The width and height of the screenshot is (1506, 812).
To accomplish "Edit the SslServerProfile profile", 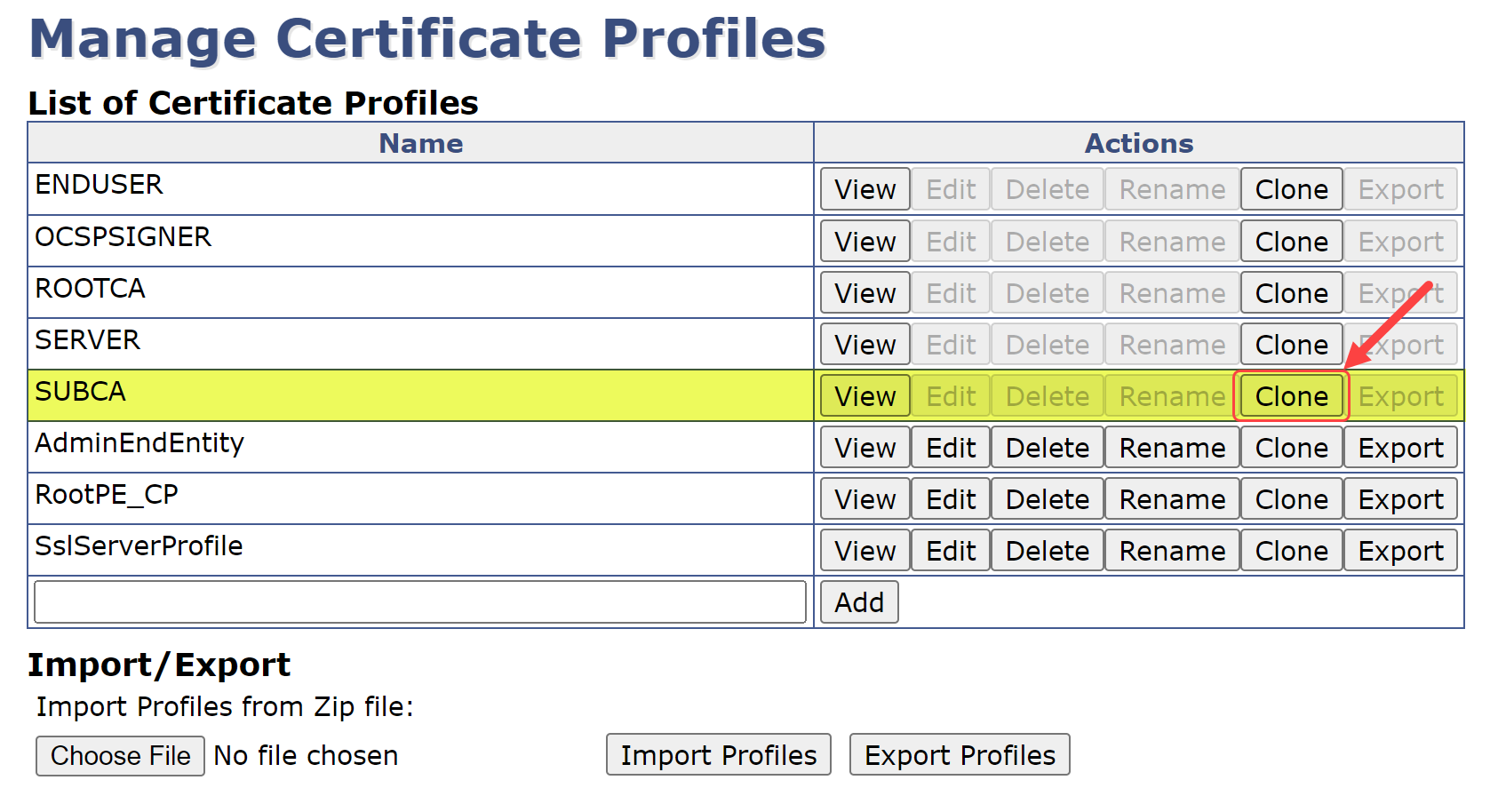I will click(x=951, y=551).
